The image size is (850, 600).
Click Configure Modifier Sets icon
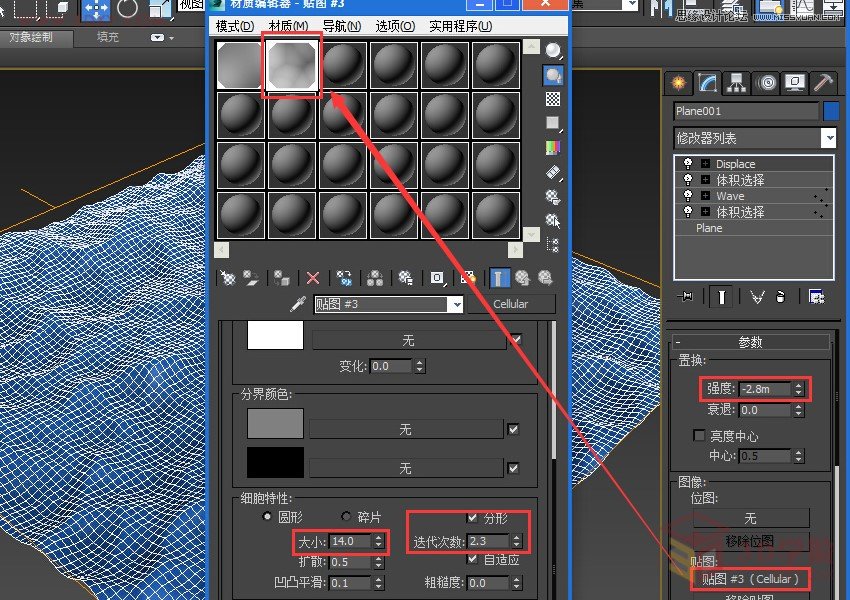816,296
